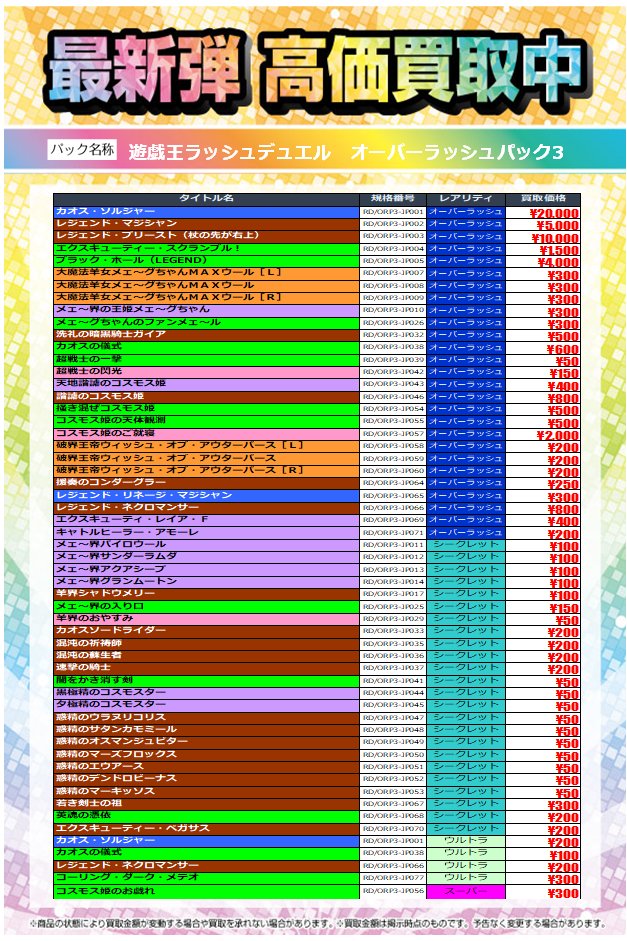The width and height of the screenshot is (627, 941).
Task: Select '若き剣士の祖' title cell
Action: (x=206, y=804)
